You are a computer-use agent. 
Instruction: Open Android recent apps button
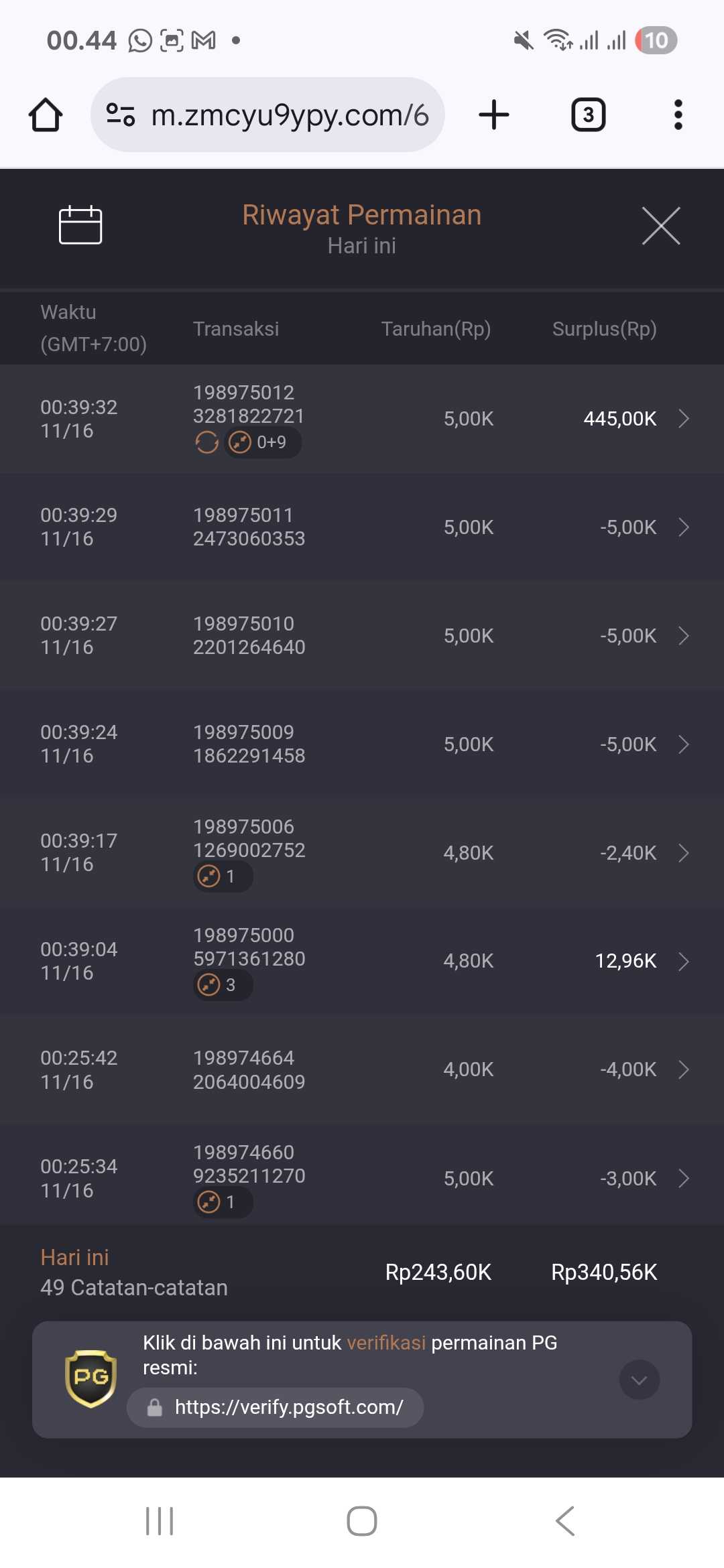coord(160,1521)
